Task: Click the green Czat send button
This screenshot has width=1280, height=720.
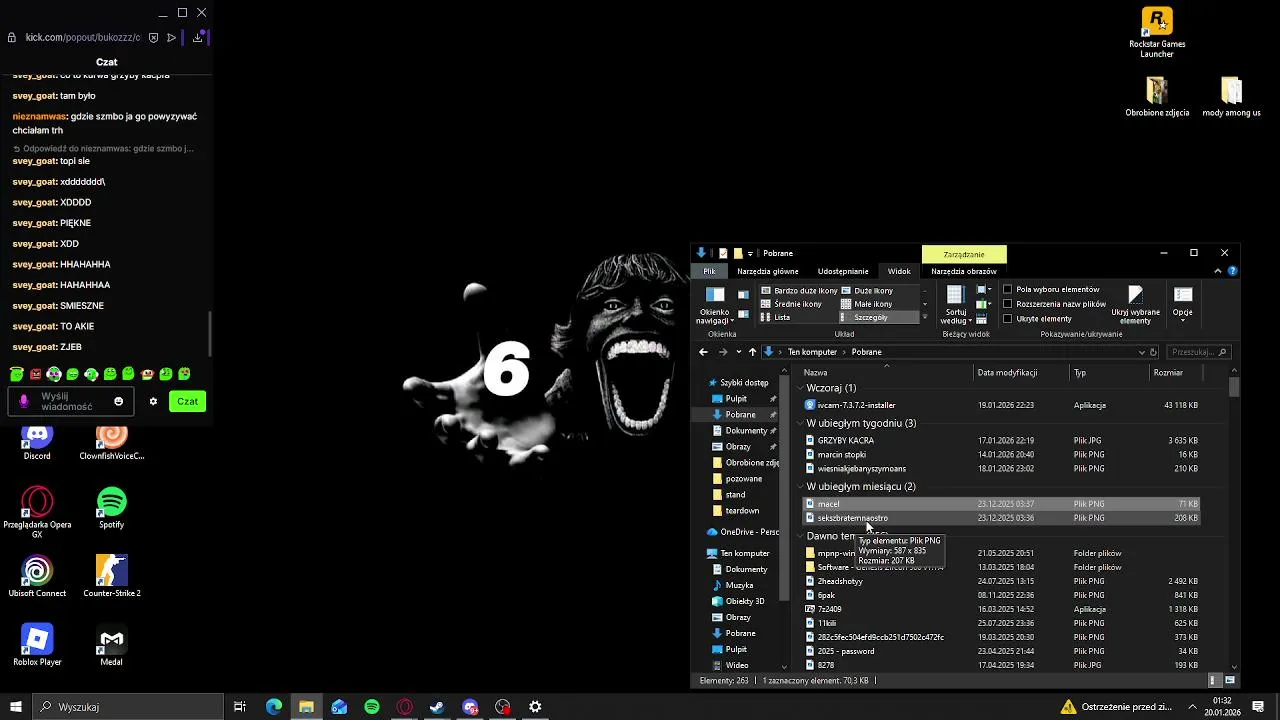Action: click(x=187, y=401)
